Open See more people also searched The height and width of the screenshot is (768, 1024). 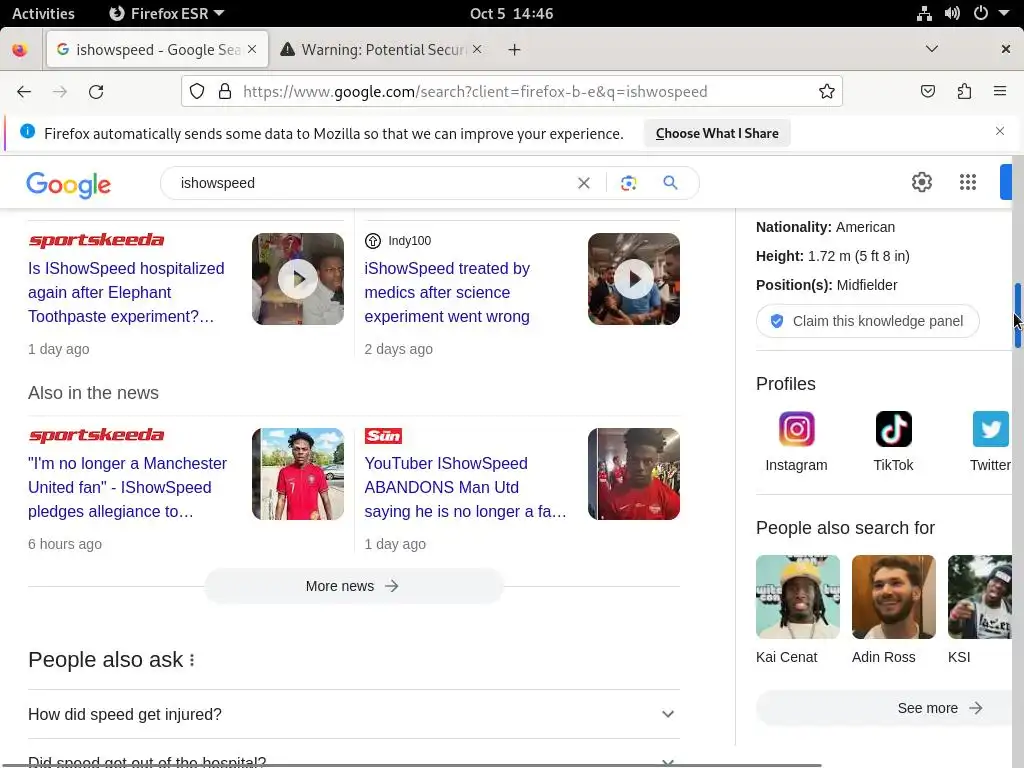(886, 708)
